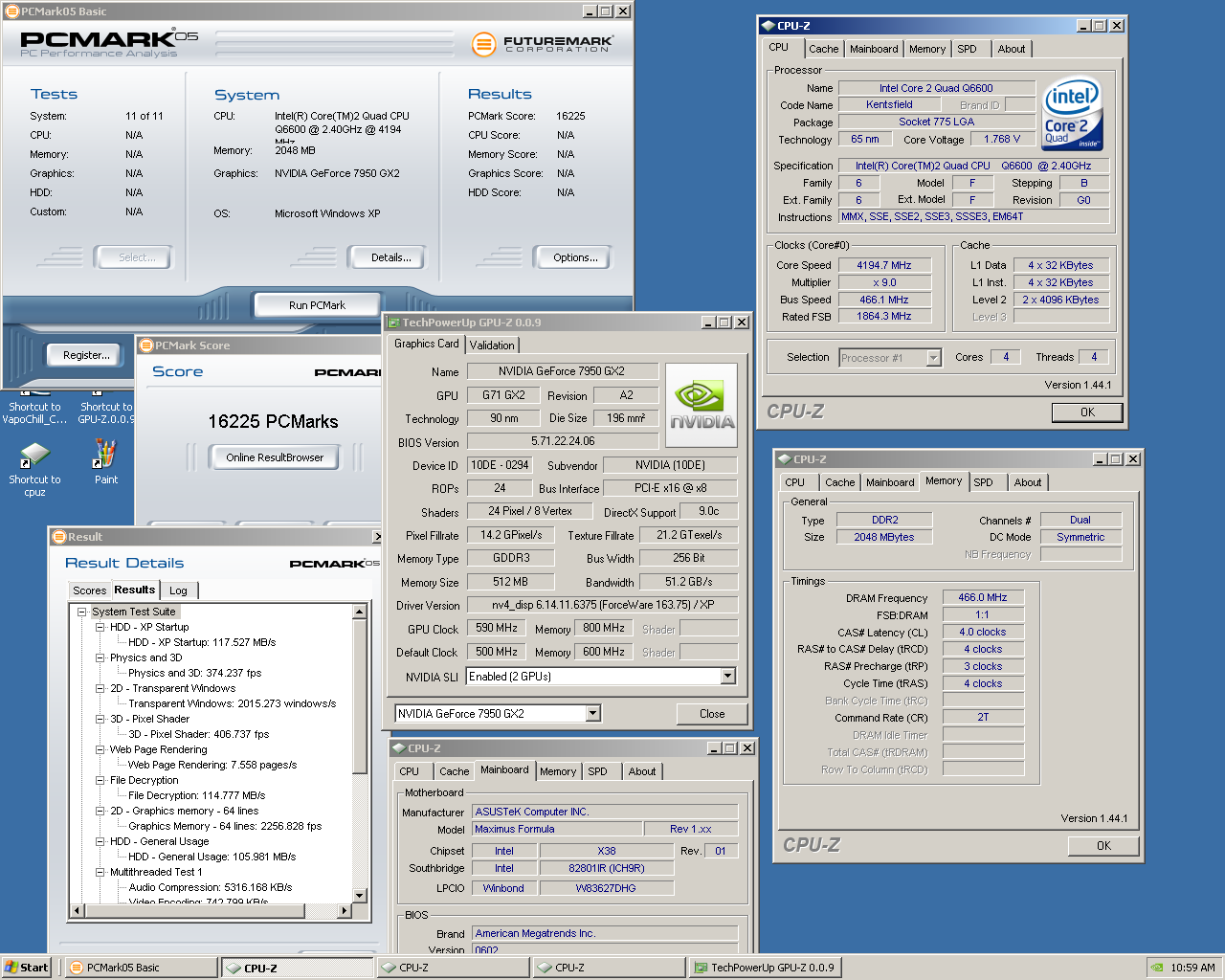Click OK in the CPU-Z CPU window

click(1087, 412)
